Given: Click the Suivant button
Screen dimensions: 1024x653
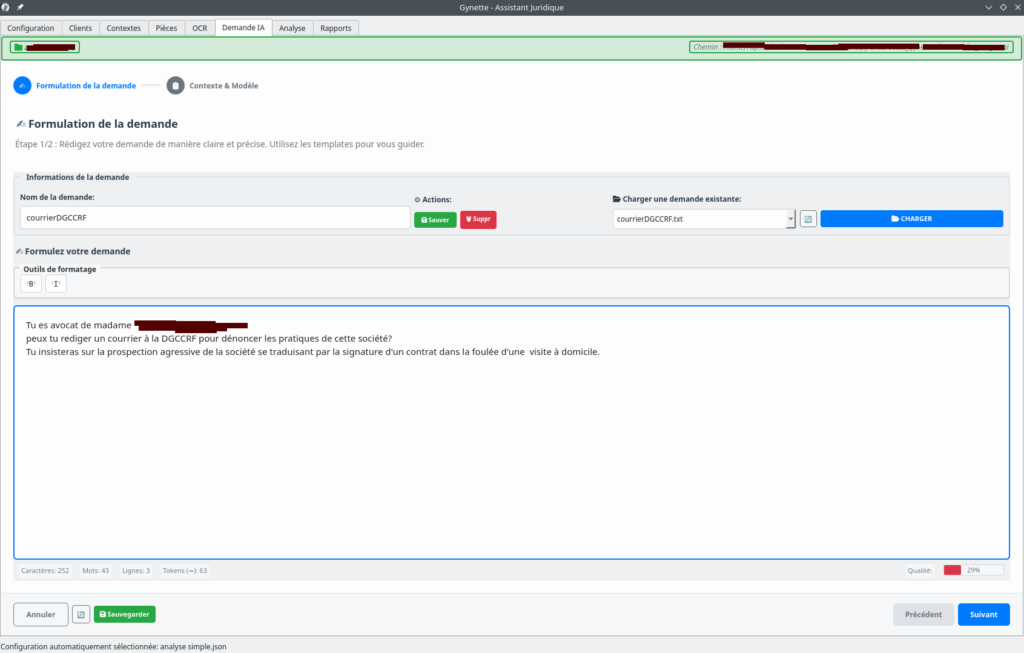Looking at the screenshot, I should (x=983, y=614).
